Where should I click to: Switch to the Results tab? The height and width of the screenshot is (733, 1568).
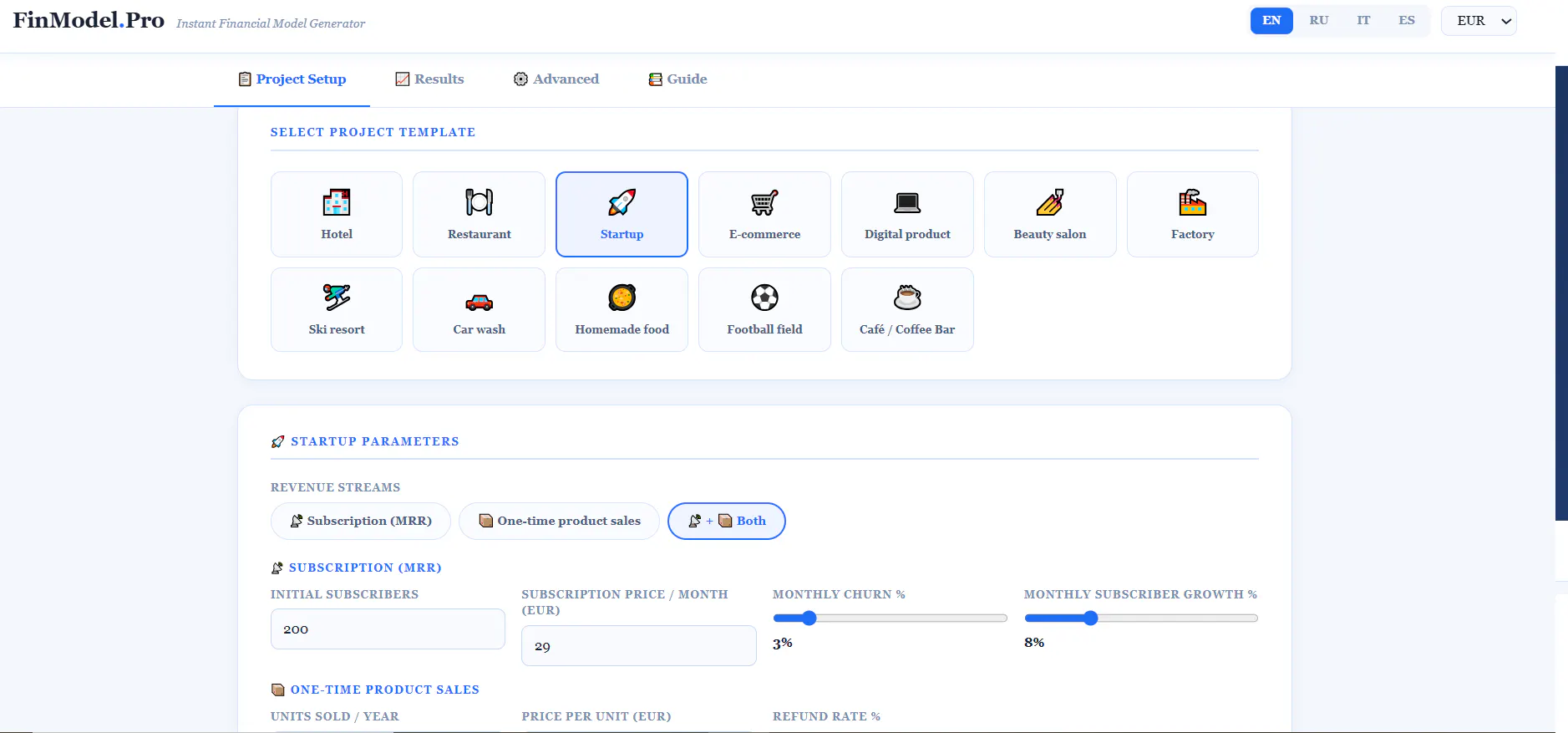[x=429, y=79]
